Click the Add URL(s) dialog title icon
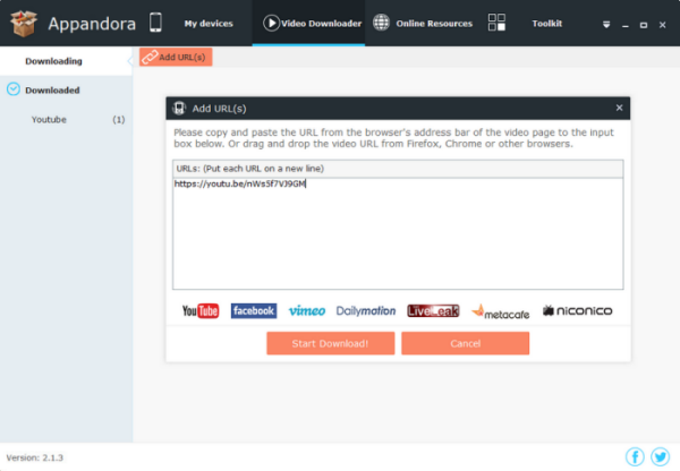The image size is (680, 471). [179, 108]
